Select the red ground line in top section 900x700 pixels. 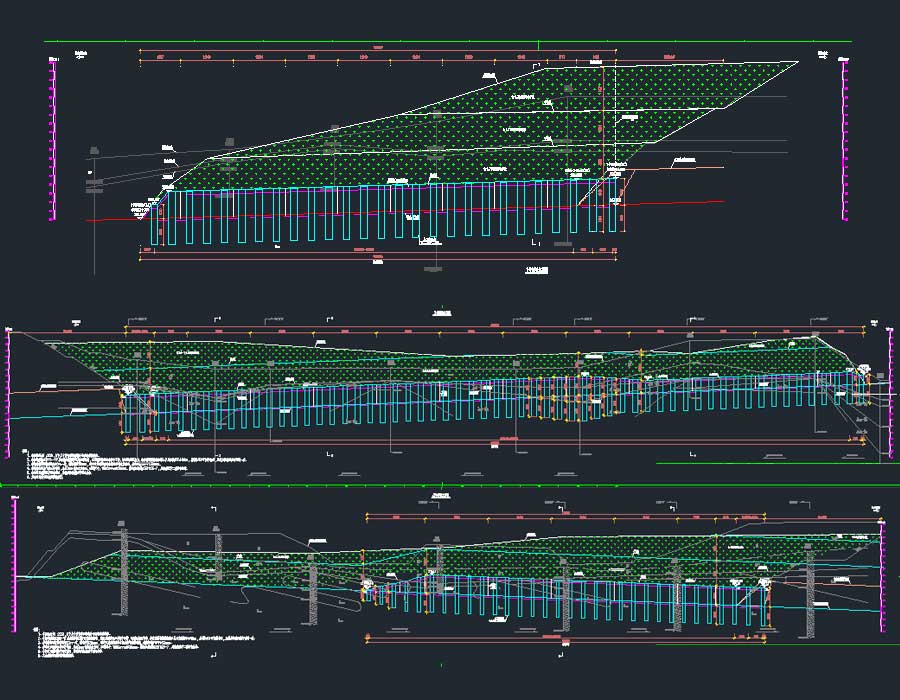[x=300, y=212]
